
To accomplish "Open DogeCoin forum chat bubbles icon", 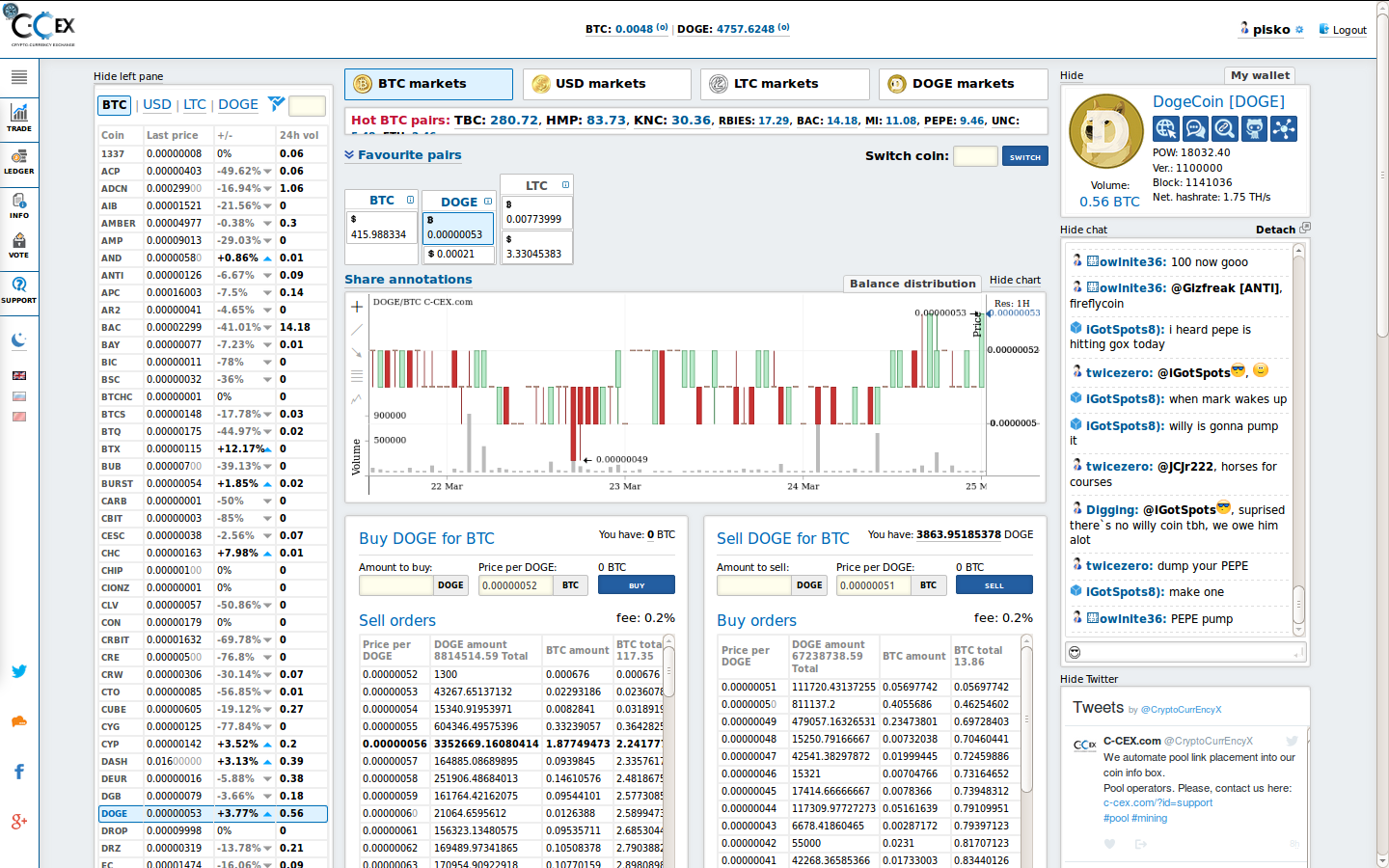I will [x=1195, y=128].
